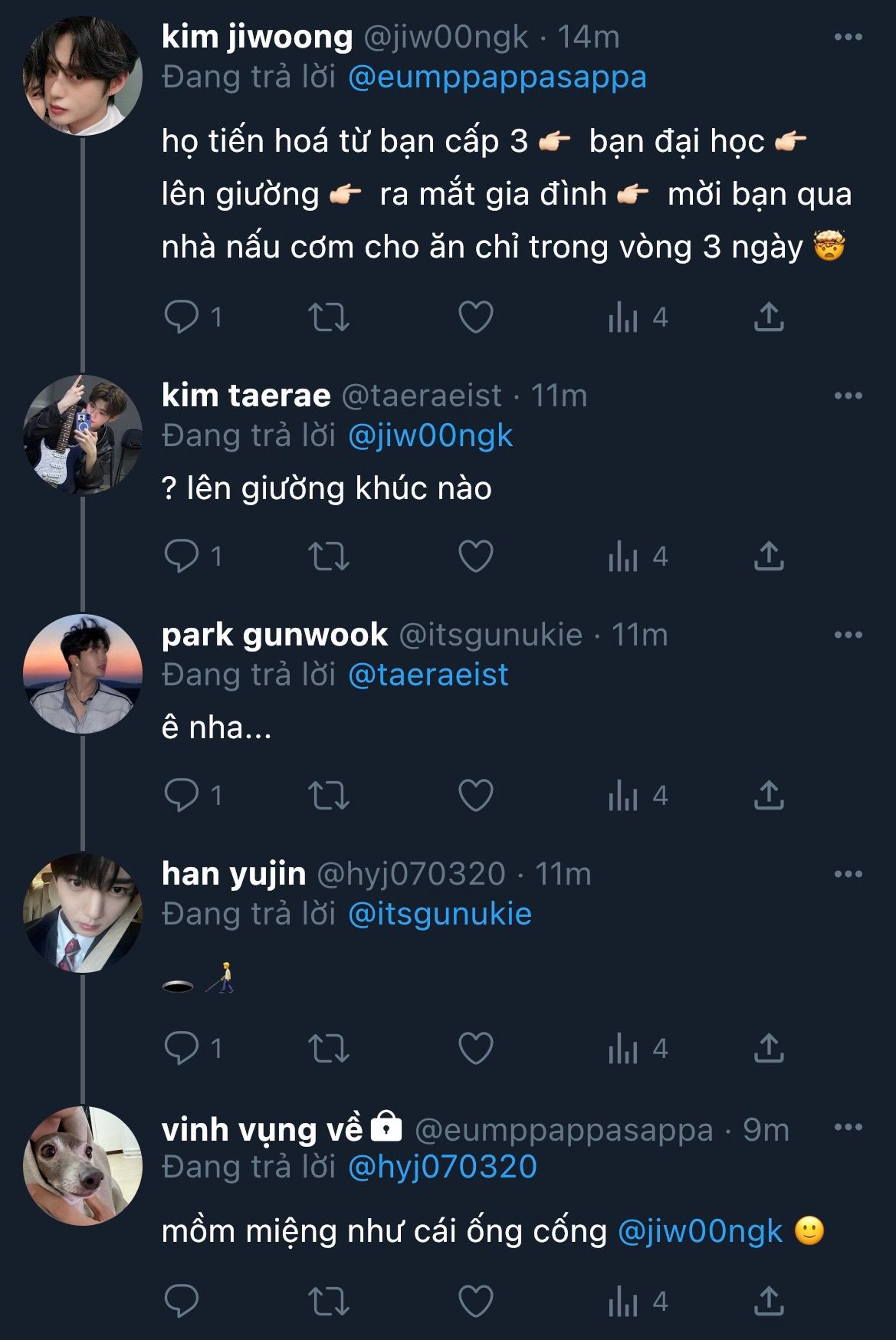This screenshot has width=896, height=1340.
Task: Like kim taerae's reply
Action: coord(475,557)
